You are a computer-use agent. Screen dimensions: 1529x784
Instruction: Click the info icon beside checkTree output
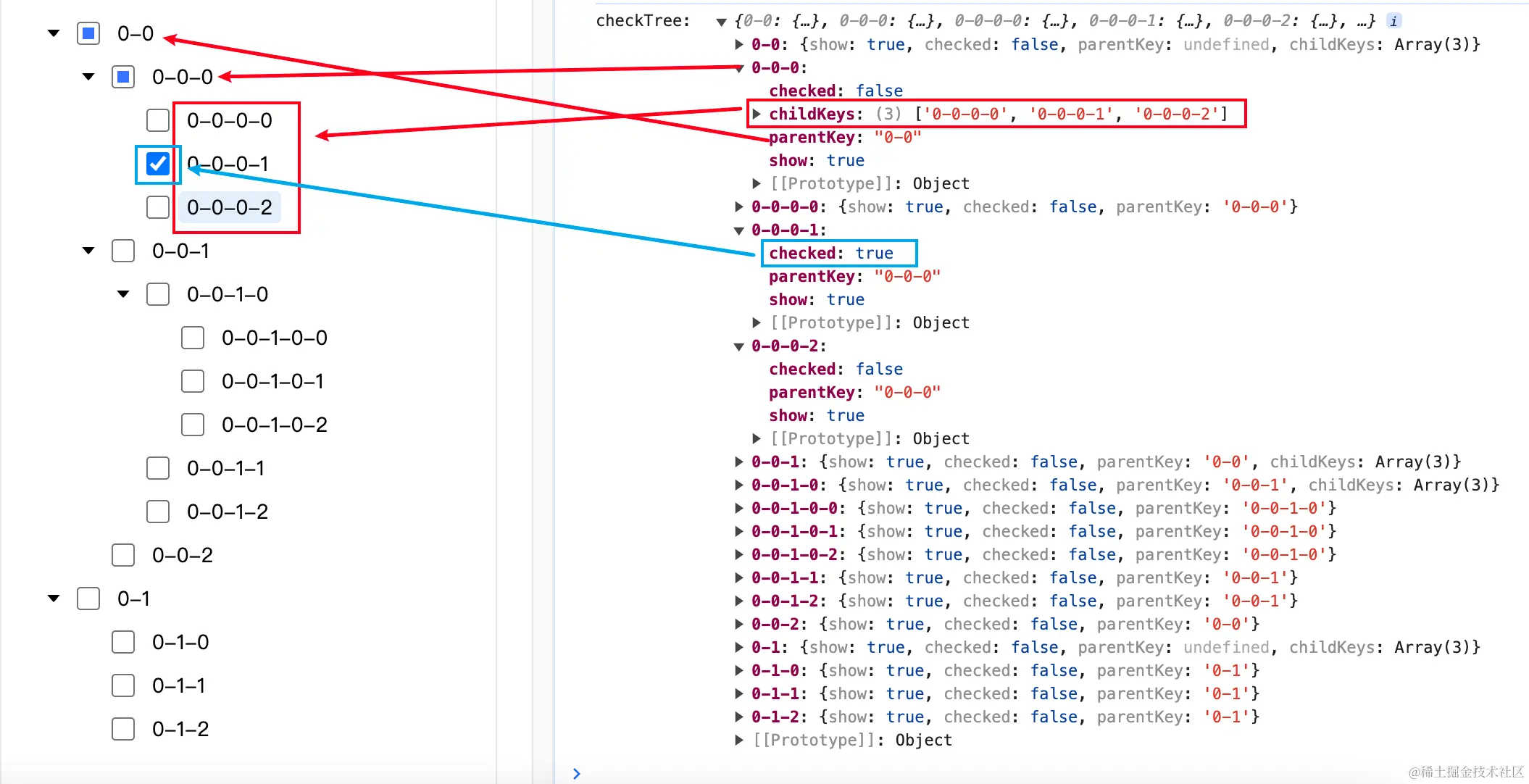coord(1393,20)
